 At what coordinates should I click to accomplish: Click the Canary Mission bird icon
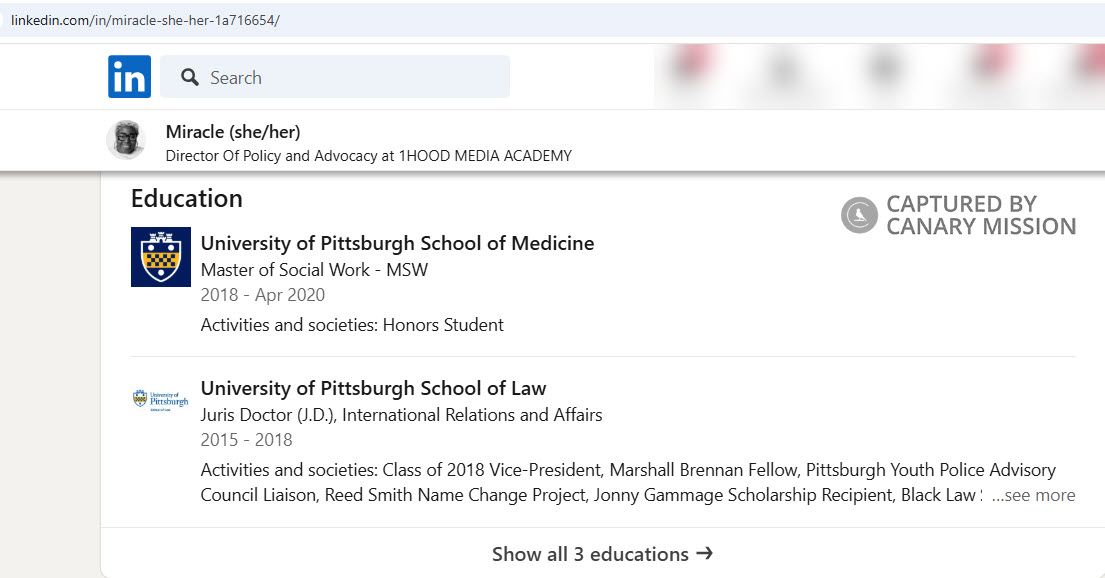859,215
